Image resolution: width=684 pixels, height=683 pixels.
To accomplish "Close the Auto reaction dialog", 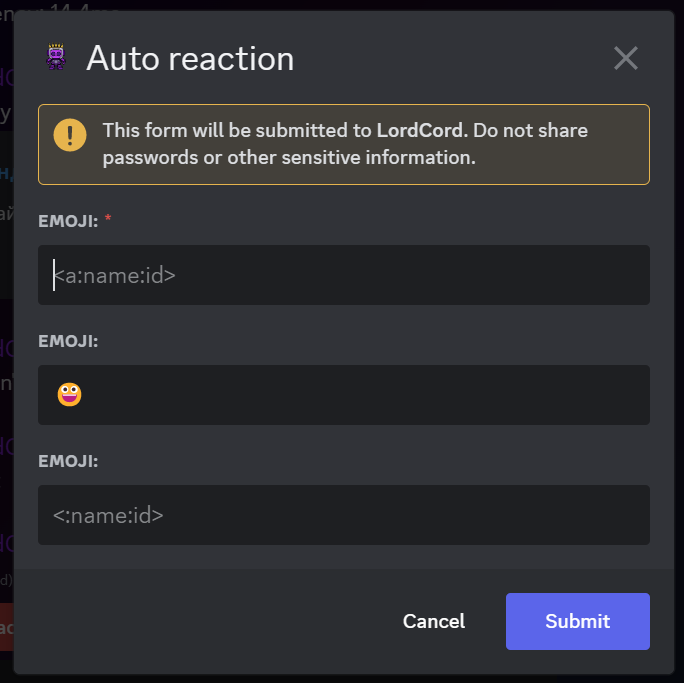I will click(x=625, y=58).
